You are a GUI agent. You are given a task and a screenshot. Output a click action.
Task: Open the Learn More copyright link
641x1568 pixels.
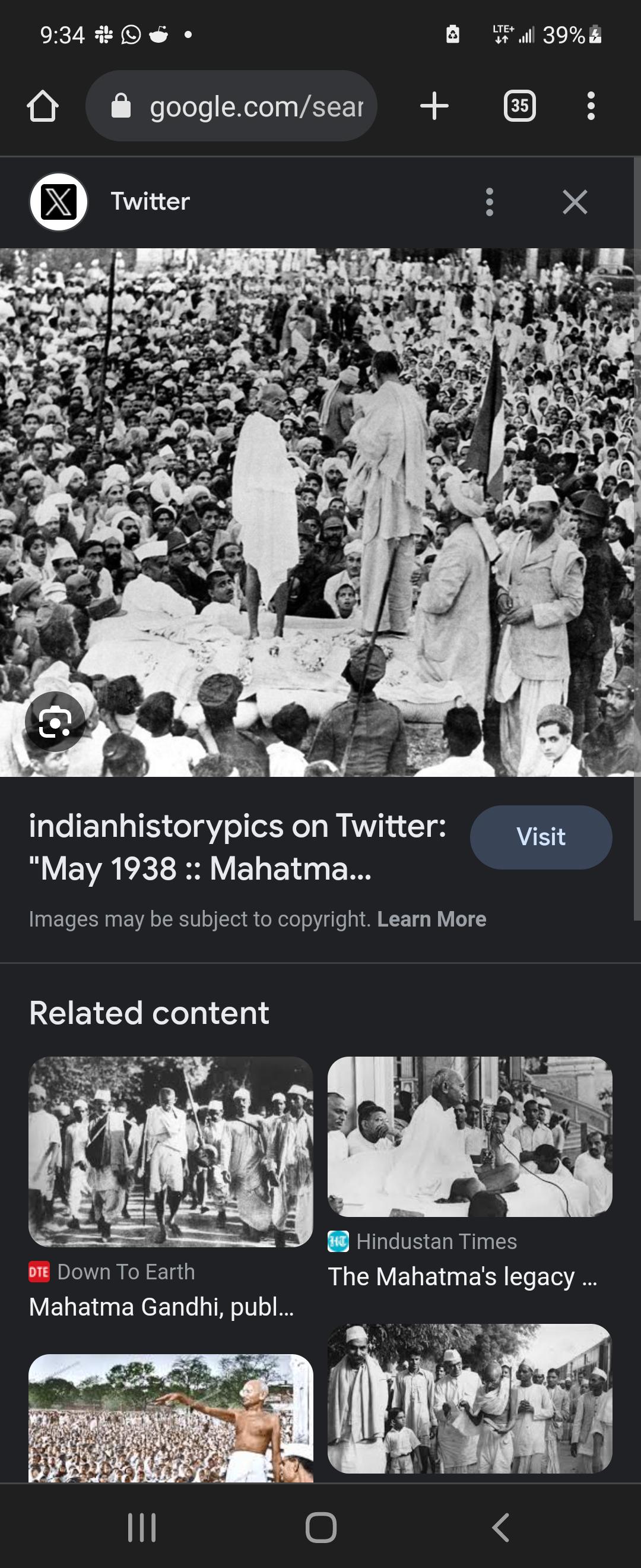coord(431,919)
